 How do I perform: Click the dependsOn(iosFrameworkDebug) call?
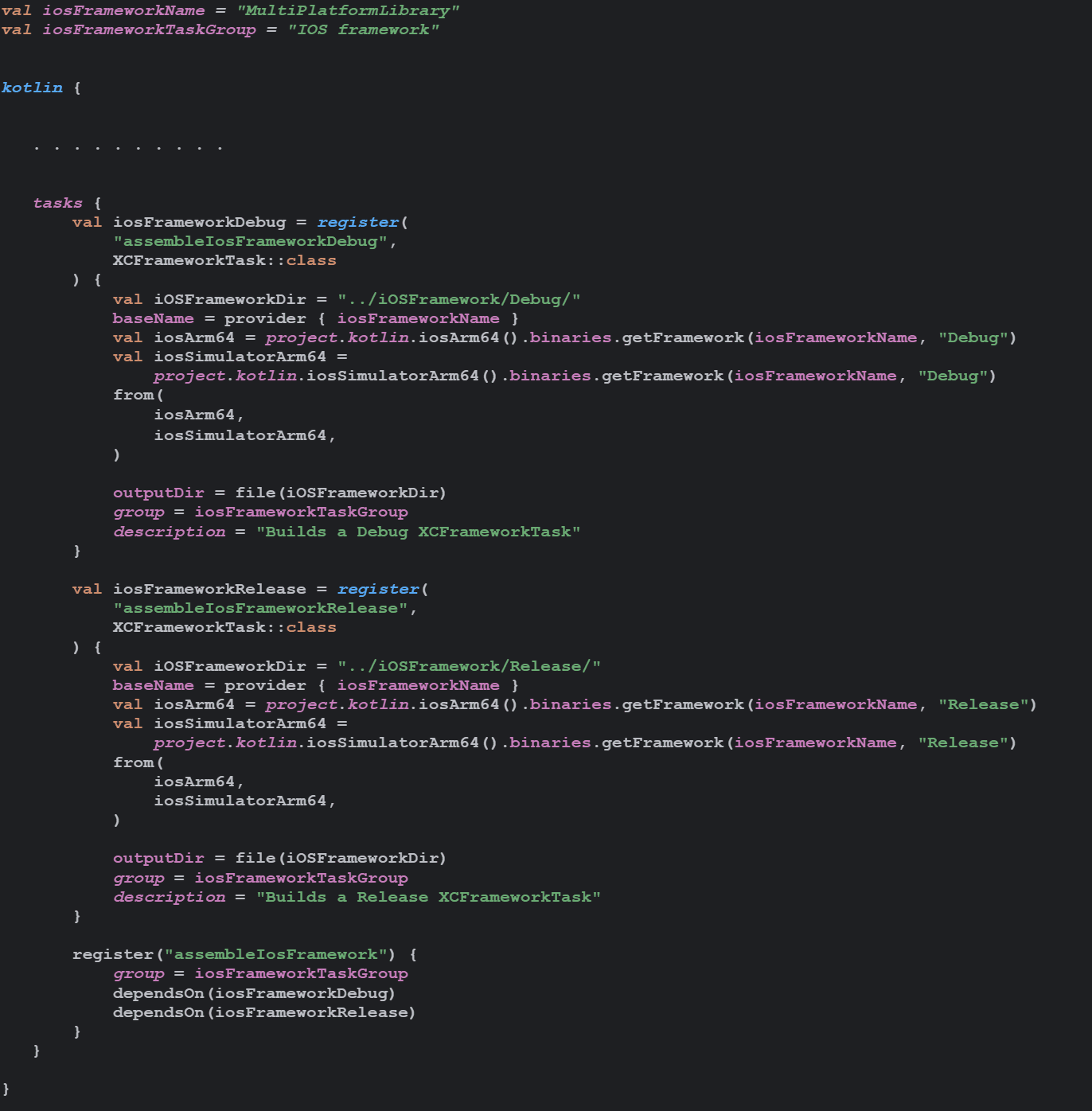click(254, 993)
